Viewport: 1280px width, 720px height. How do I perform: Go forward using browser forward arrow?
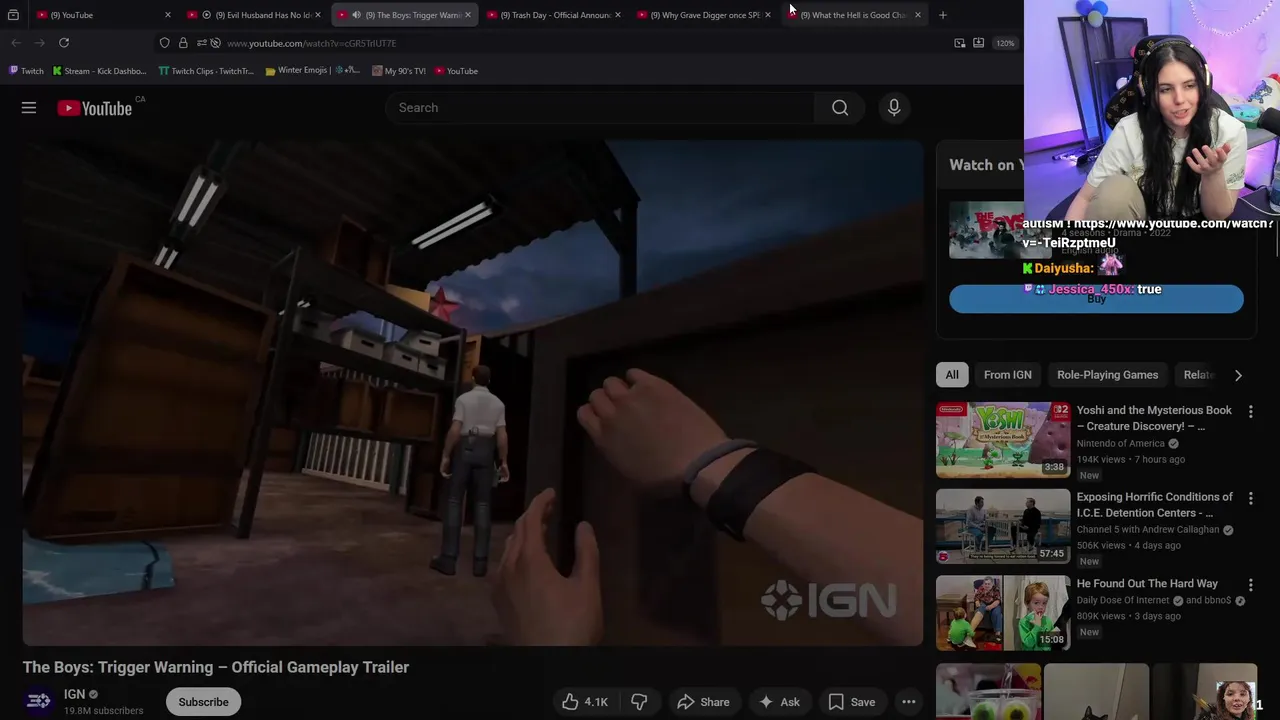(x=39, y=43)
